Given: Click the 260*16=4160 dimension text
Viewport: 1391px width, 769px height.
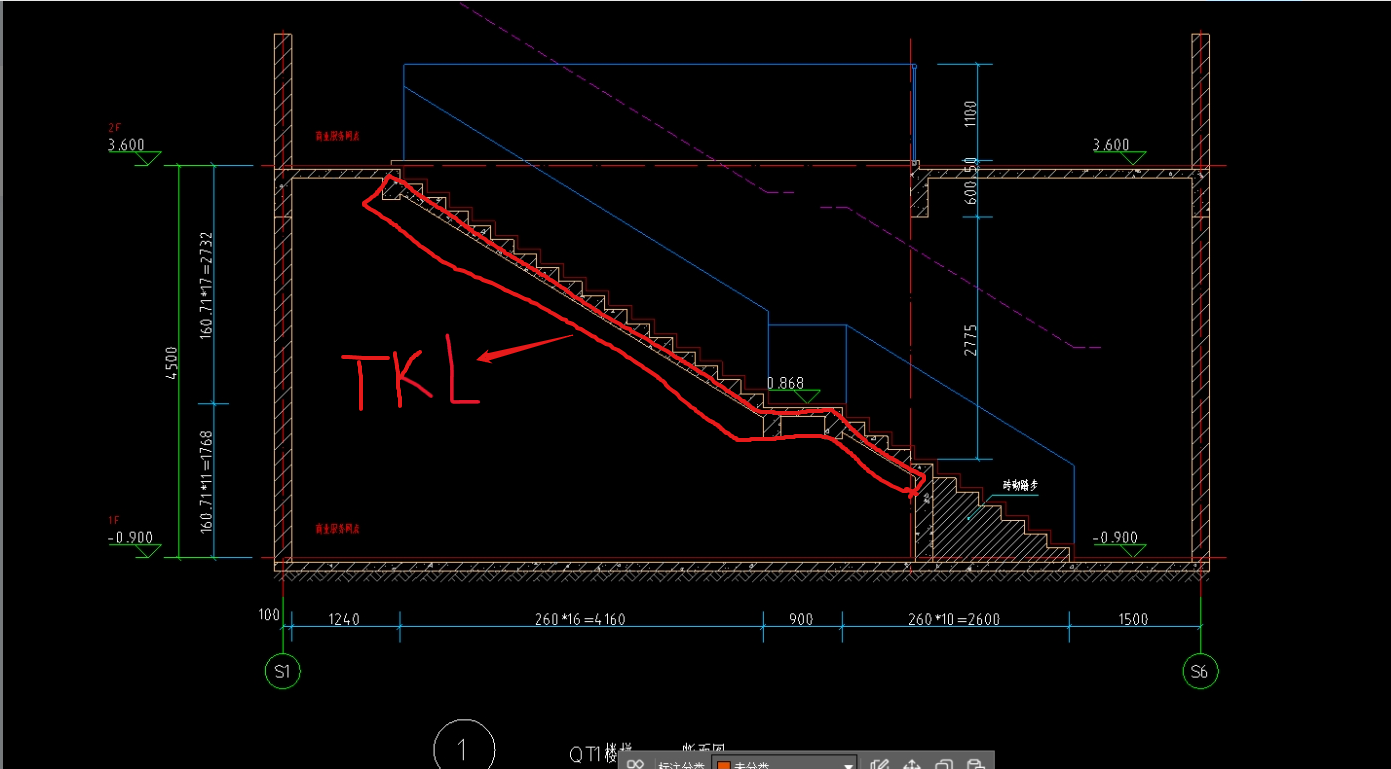Looking at the screenshot, I should pyautogui.click(x=580, y=619).
